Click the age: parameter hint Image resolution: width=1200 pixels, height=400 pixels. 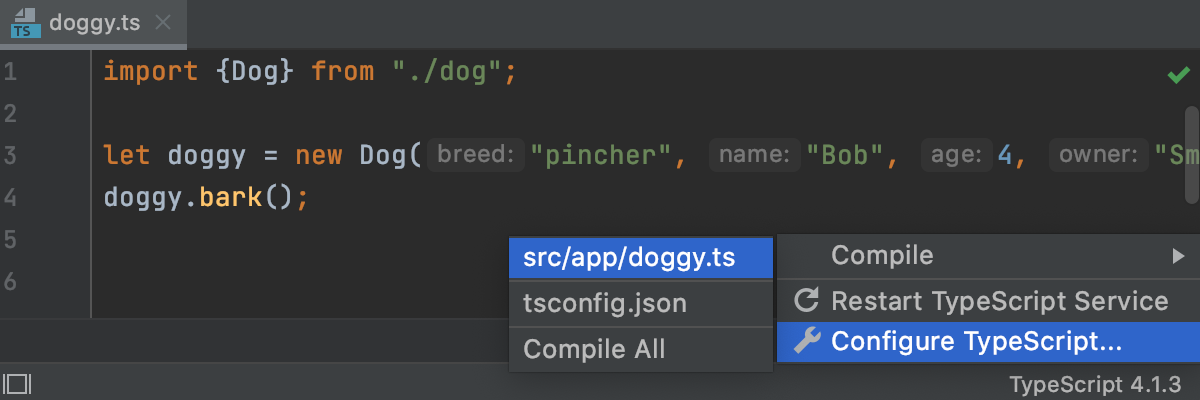pos(957,155)
